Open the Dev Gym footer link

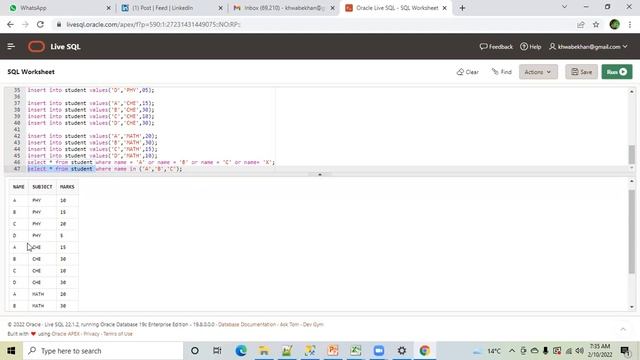(313, 324)
